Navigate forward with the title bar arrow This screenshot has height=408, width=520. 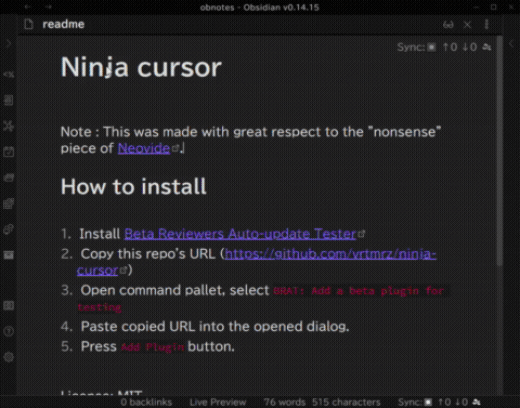click(x=49, y=7)
